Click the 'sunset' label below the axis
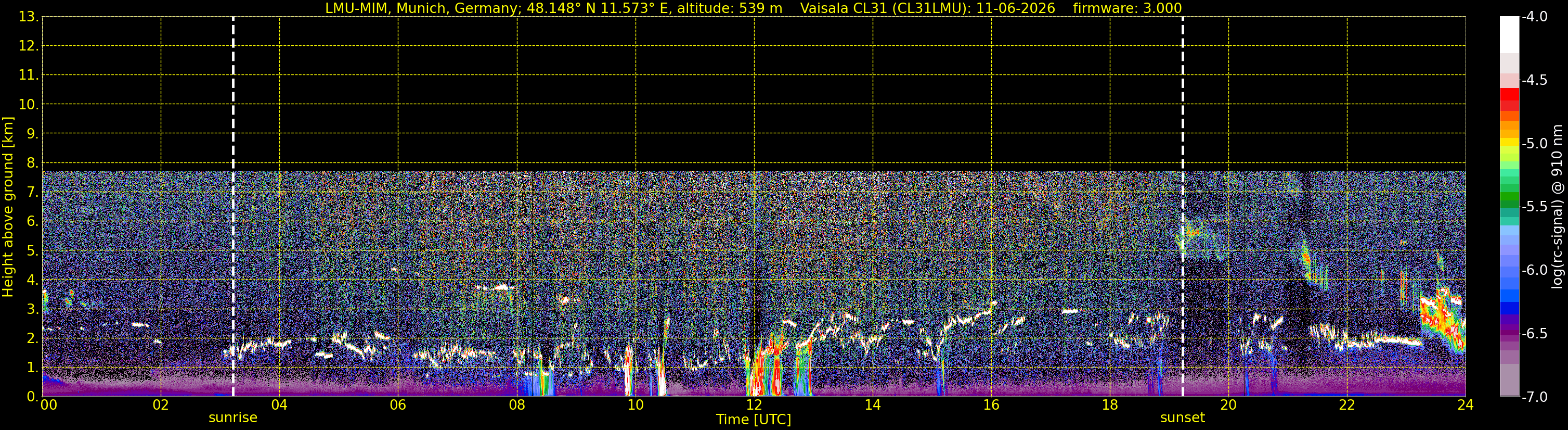Screen dimensions: 1568x430 1183,418
